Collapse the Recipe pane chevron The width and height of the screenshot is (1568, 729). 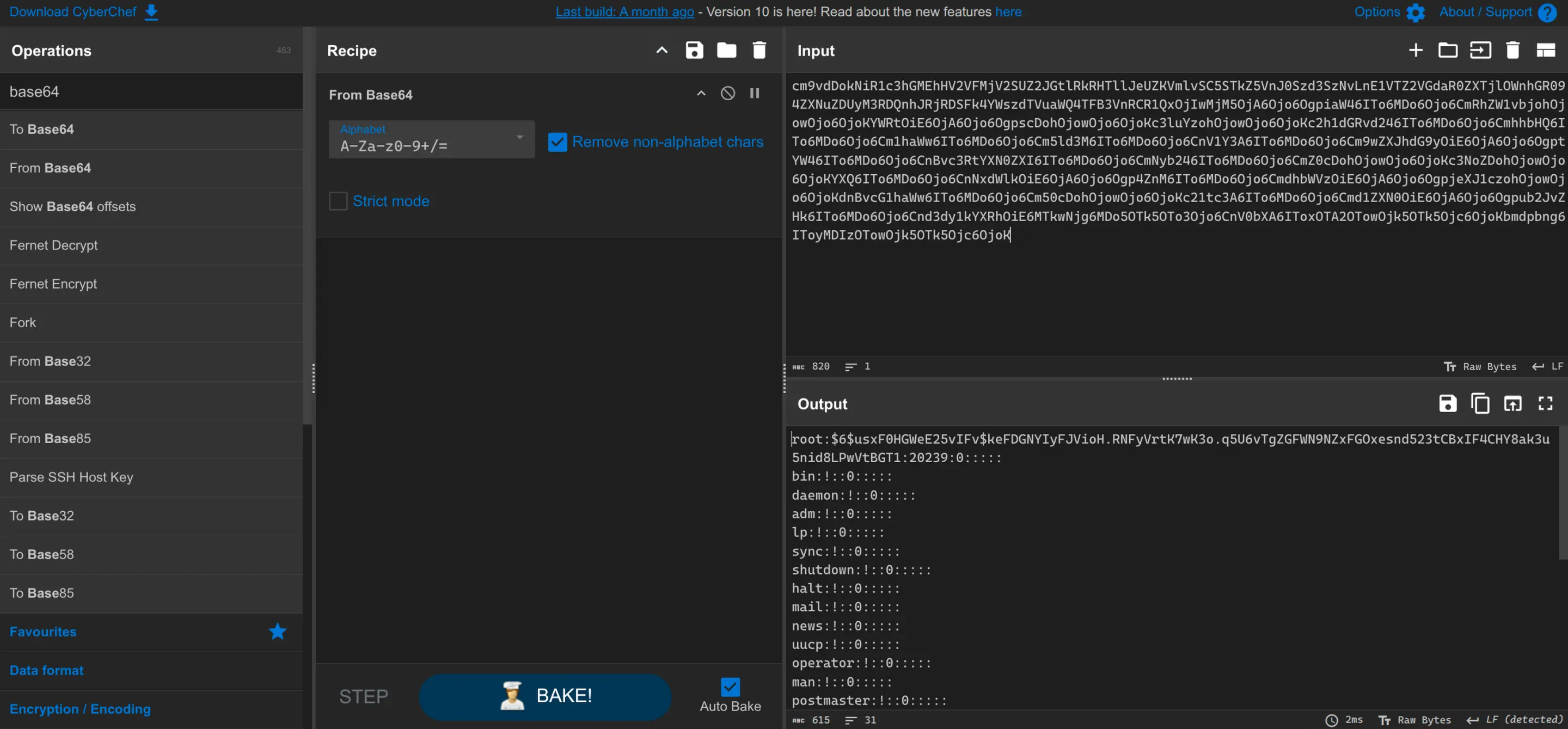point(661,51)
